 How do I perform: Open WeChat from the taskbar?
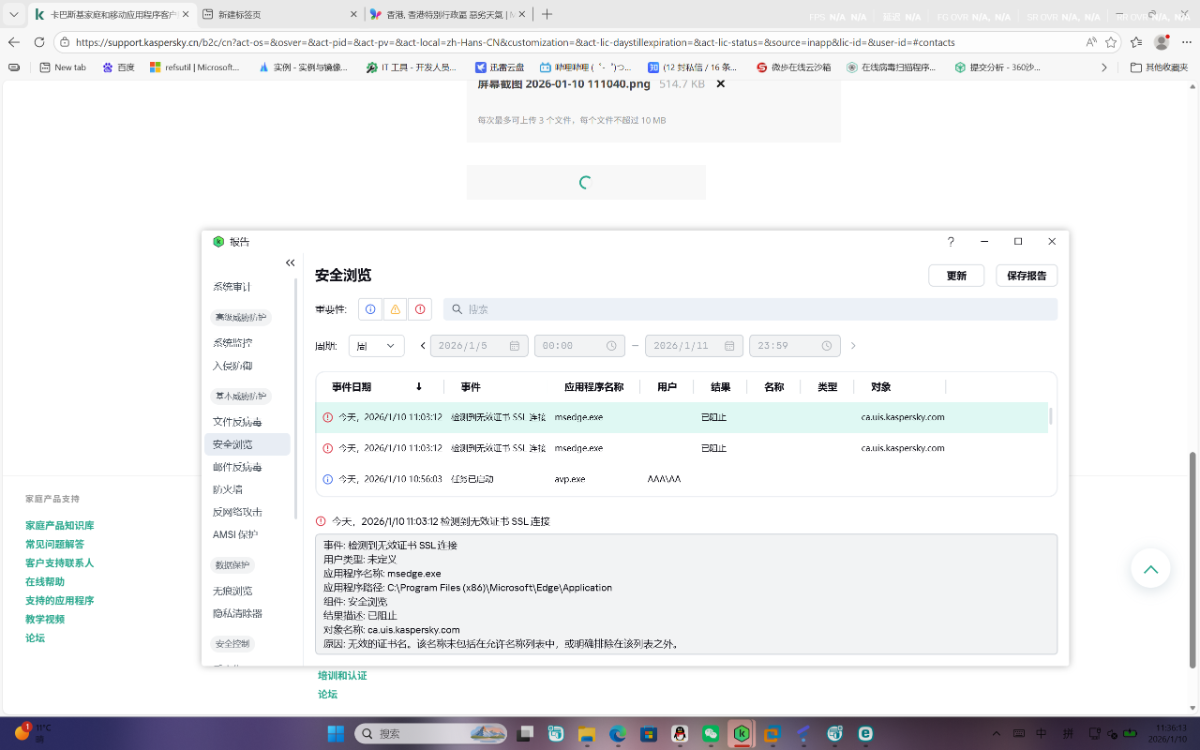(711, 733)
